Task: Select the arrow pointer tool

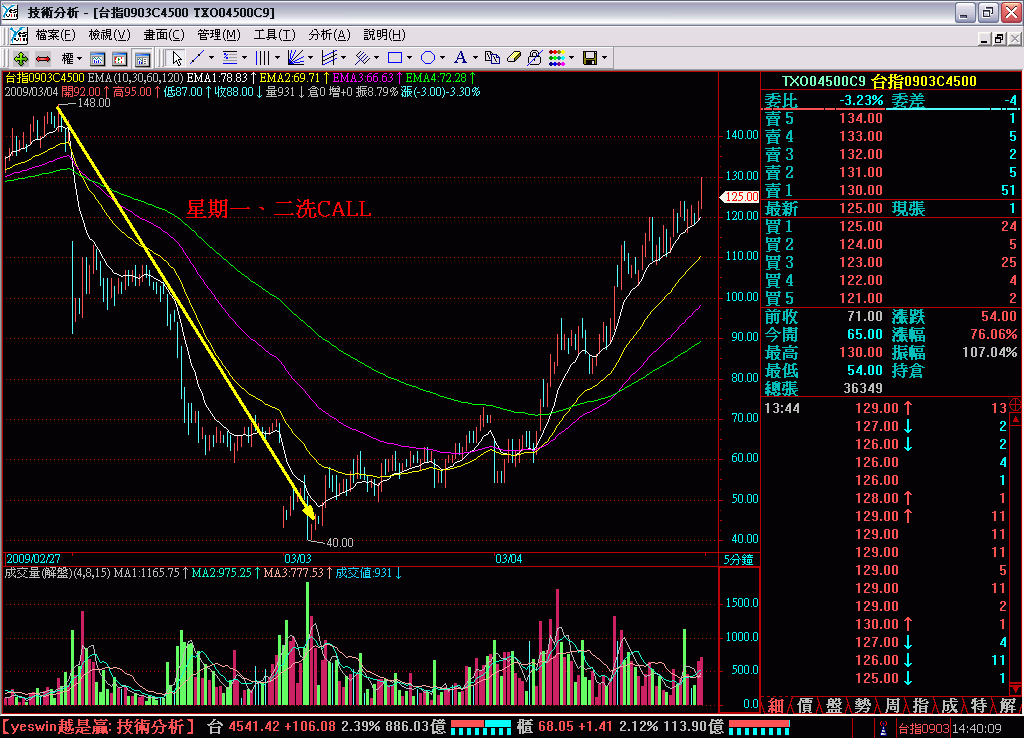Action: tap(176, 59)
